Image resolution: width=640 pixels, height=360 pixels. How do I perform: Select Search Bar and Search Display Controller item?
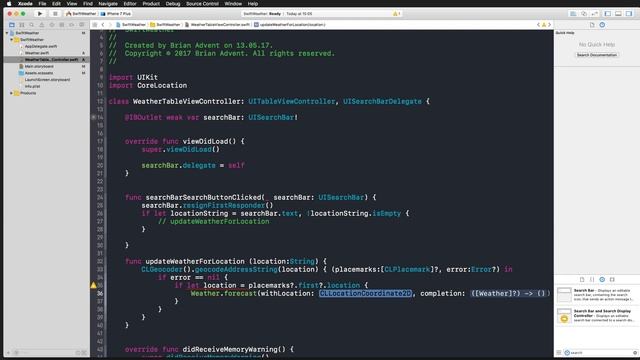coord(596,316)
